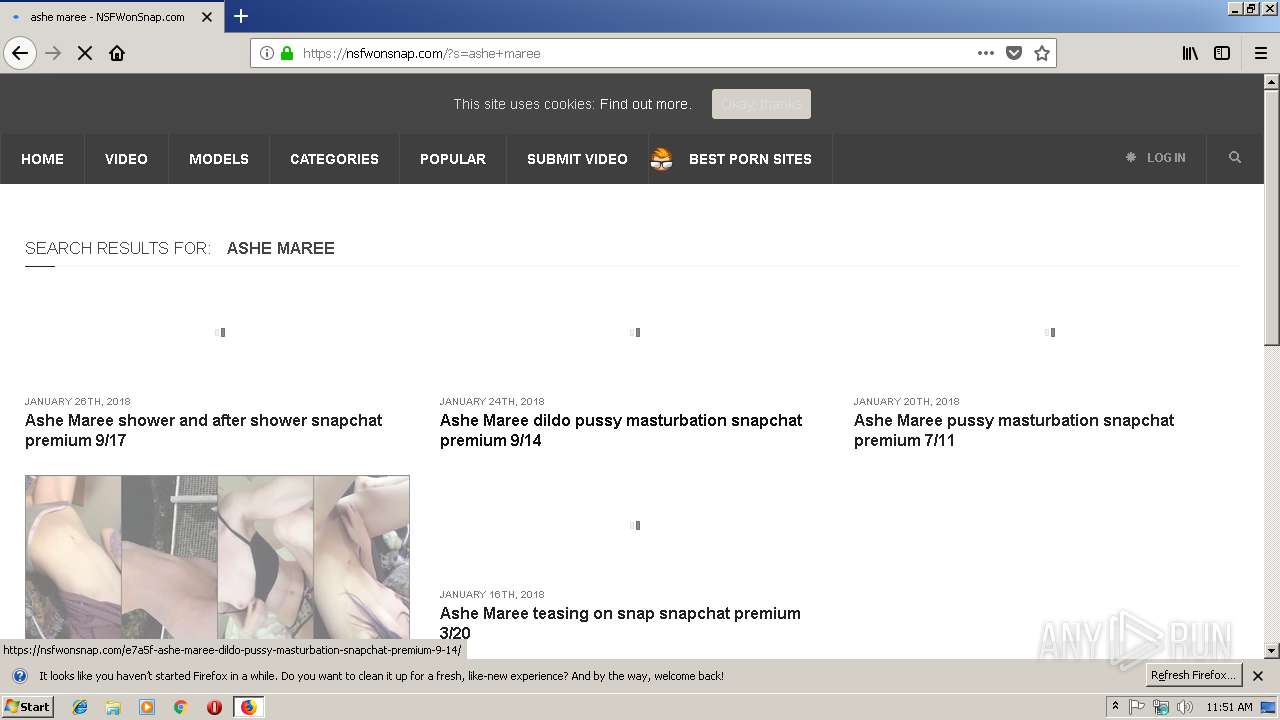1280x720 pixels.
Task: Click the browser Forward arrow
Action: click(54, 53)
